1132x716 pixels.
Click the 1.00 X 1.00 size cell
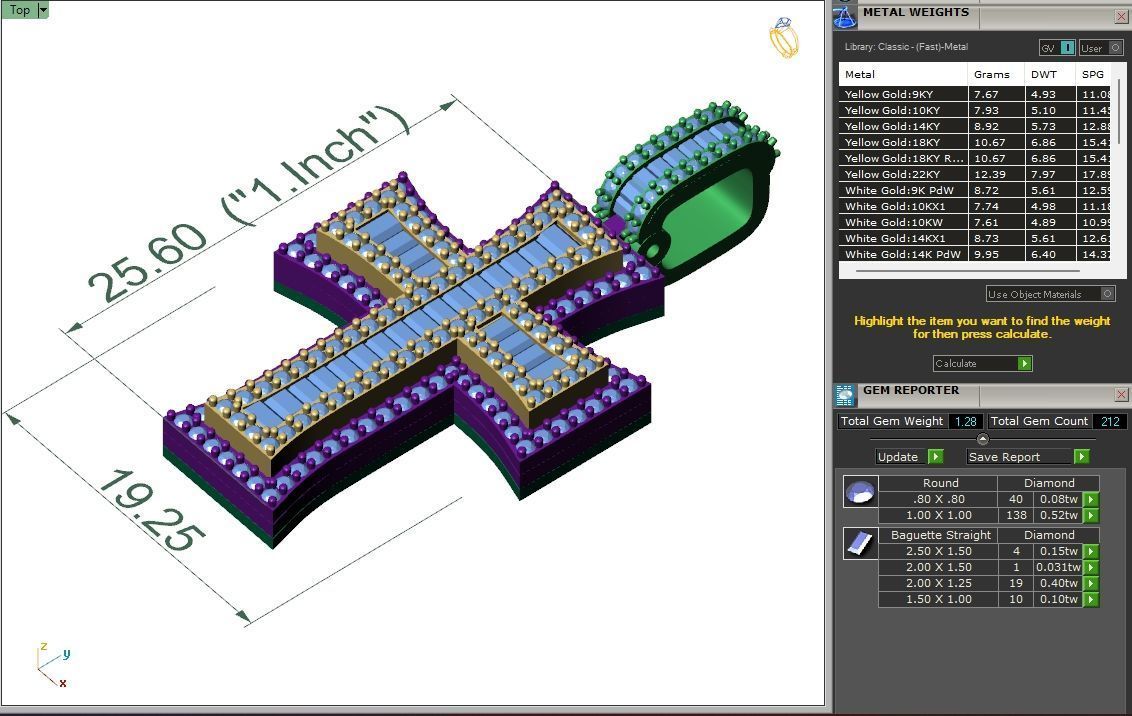pos(939,515)
